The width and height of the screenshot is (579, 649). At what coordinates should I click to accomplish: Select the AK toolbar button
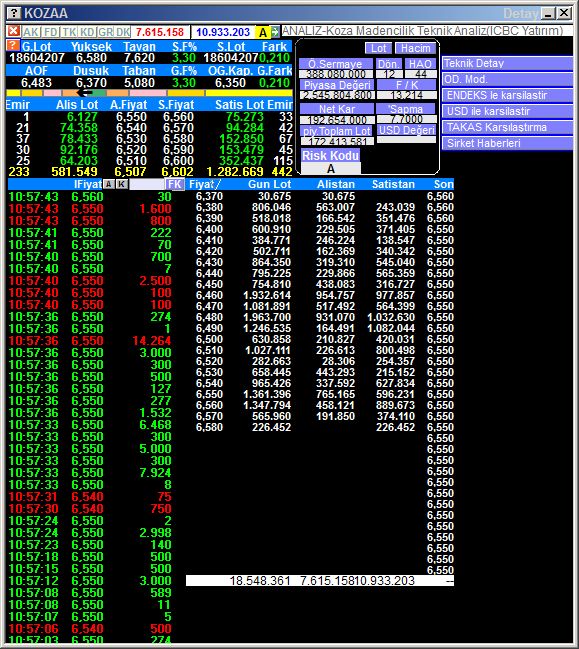tap(31, 32)
